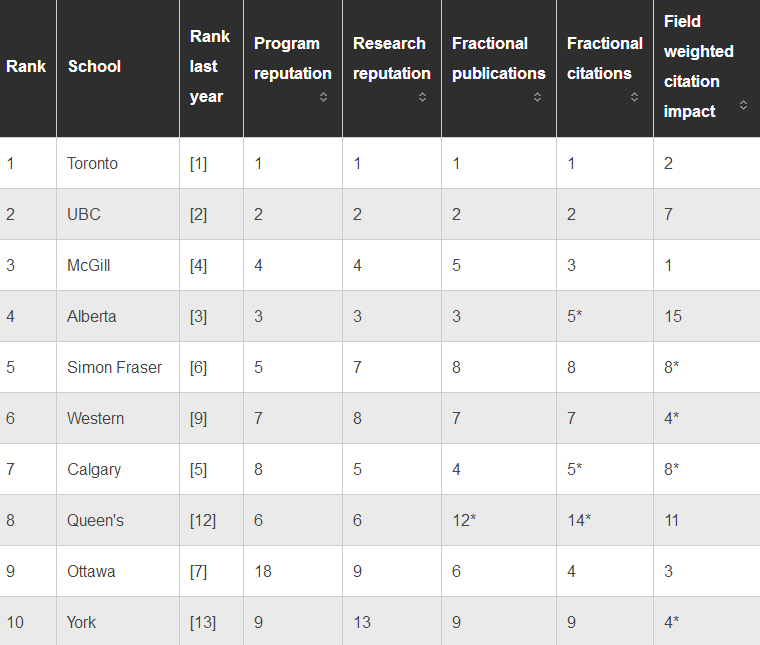Click the Fractional publications sort arrows icon
The width and height of the screenshot is (760, 645).
[x=537, y=97]
